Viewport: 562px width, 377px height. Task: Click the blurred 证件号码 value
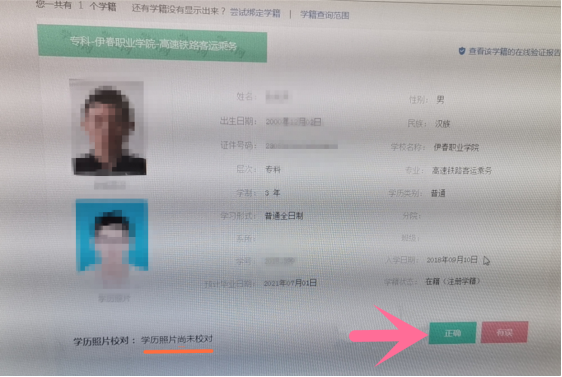(301, 146)
